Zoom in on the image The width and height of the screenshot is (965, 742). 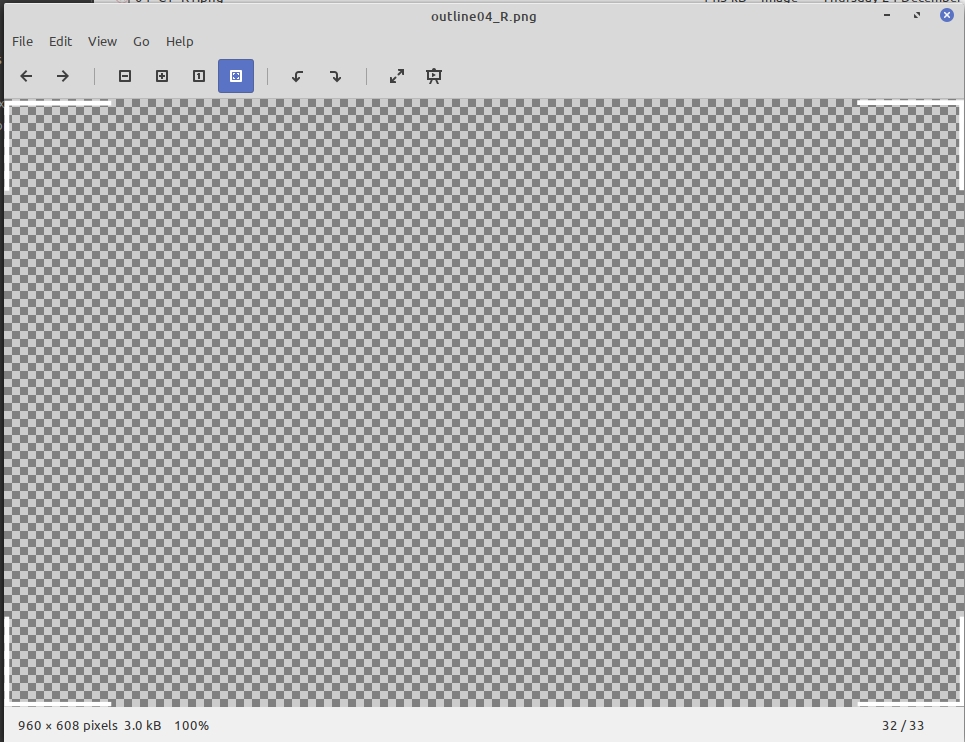[x=162, y=76]
